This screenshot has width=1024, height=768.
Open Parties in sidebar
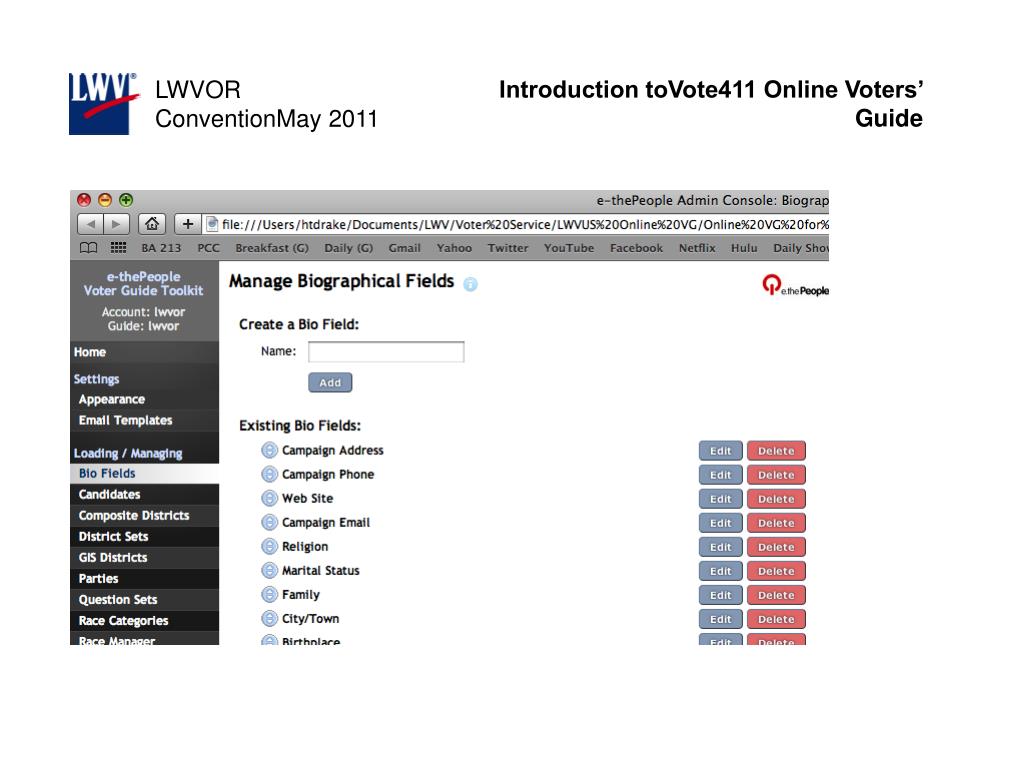[144, 579]
